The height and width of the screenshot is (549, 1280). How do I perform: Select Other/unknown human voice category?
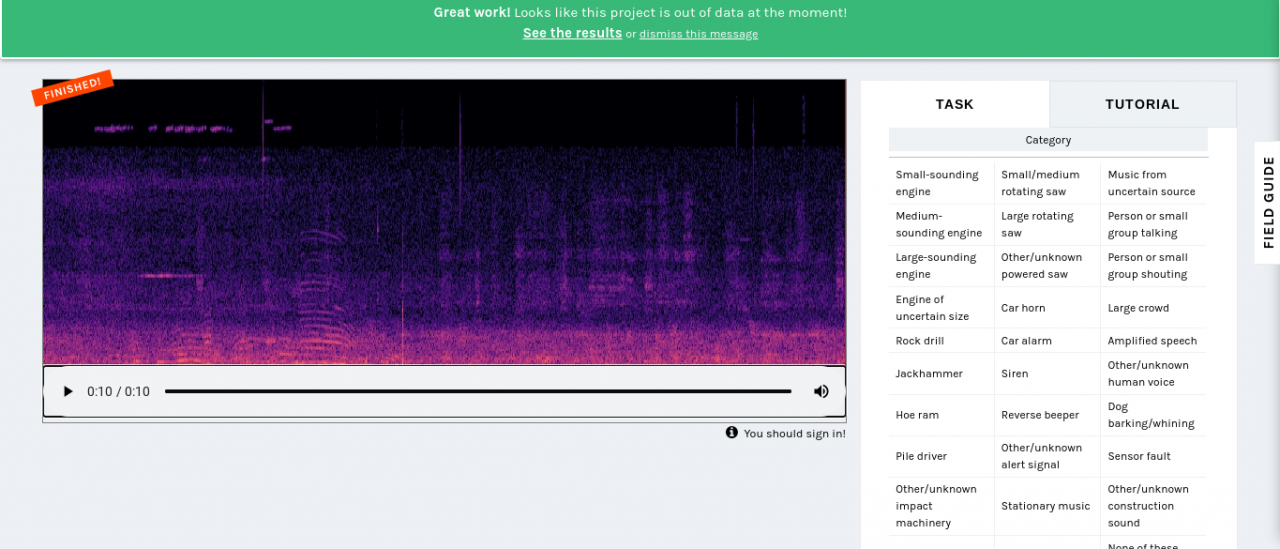pos(1154,373)
